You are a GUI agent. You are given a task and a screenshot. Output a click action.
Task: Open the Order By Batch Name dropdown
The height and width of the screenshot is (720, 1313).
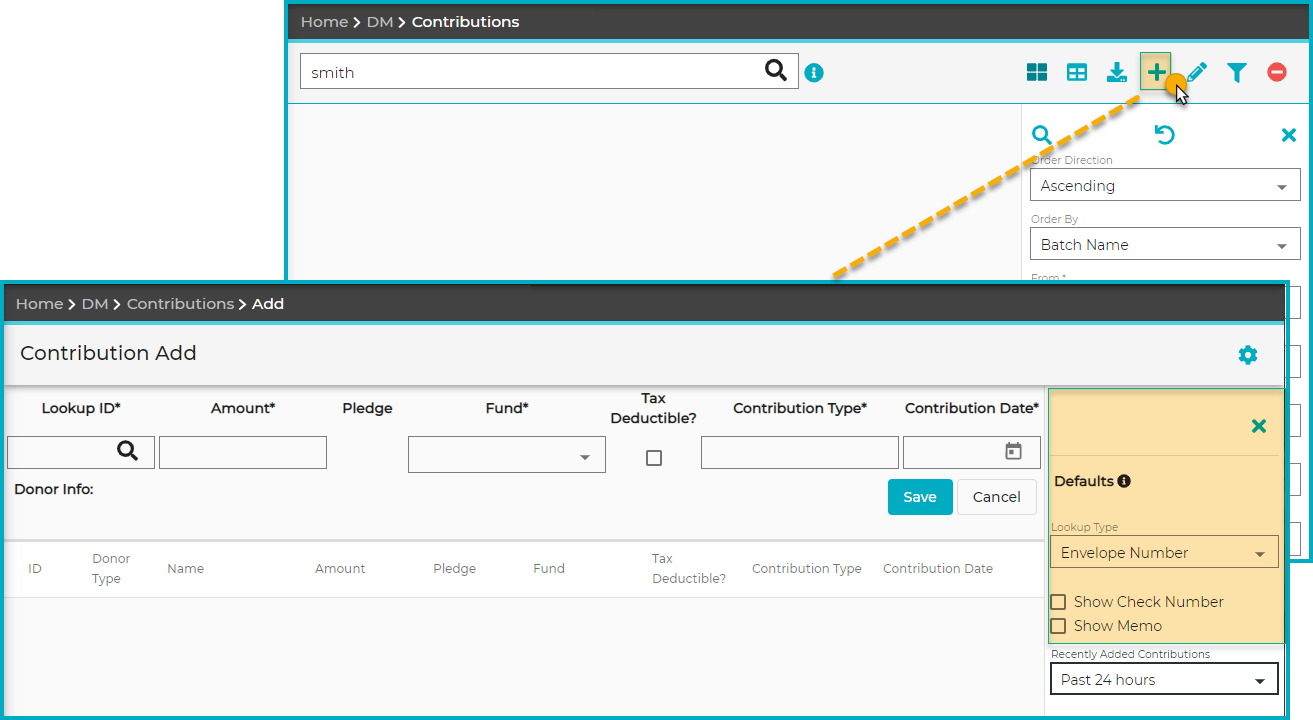coord(1165,244)
